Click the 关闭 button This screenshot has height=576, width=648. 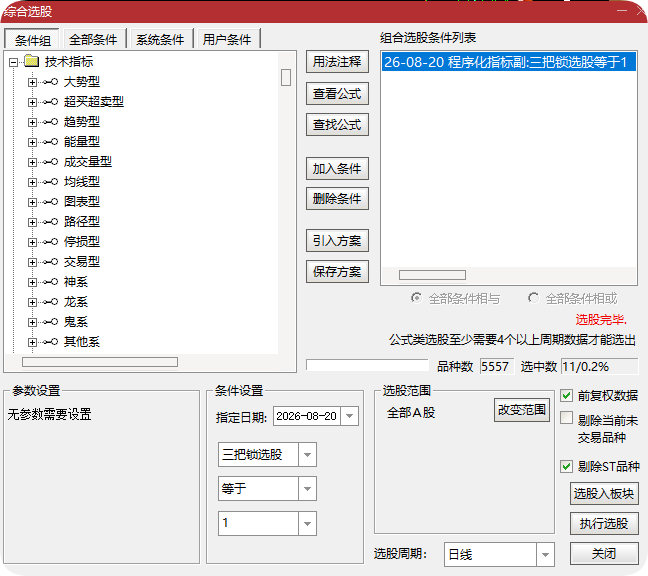(604, 553)
